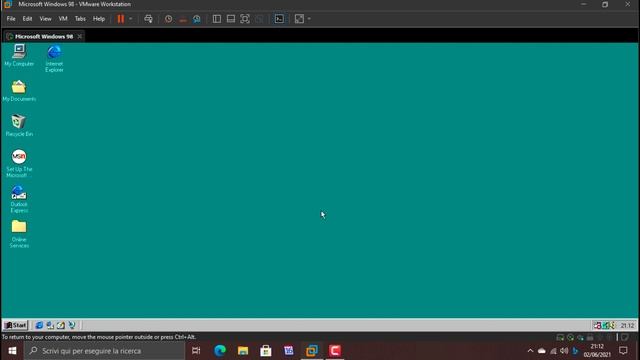This screenshot has width=640, height=360.
Task: Open the Snapshot Manager icon
Action: (197, 19)
